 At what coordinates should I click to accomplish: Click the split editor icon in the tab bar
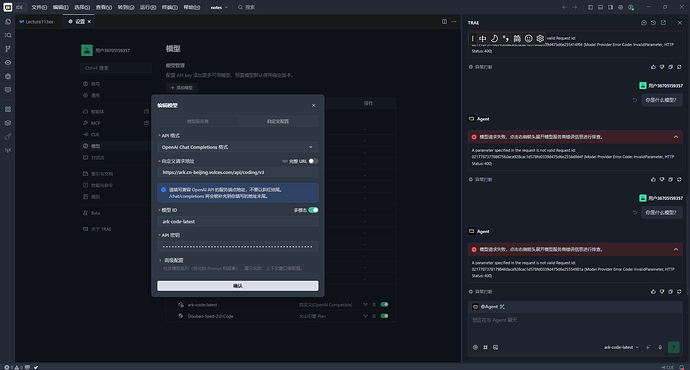point(444,22)
